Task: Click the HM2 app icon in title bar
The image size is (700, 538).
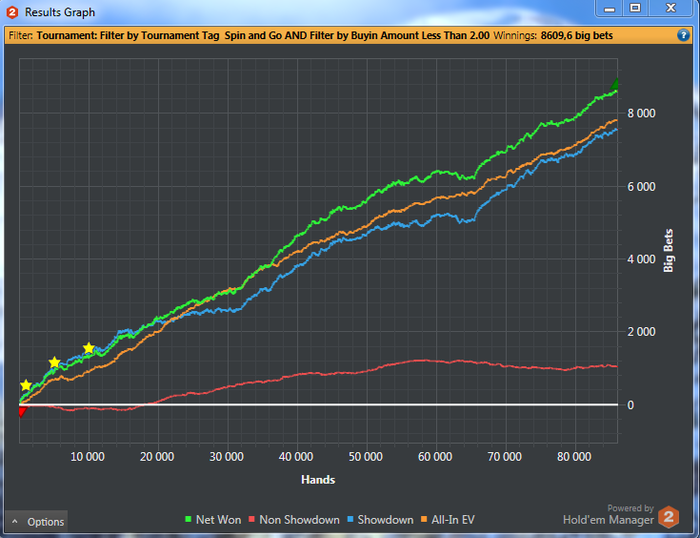Action: point(12,12)
